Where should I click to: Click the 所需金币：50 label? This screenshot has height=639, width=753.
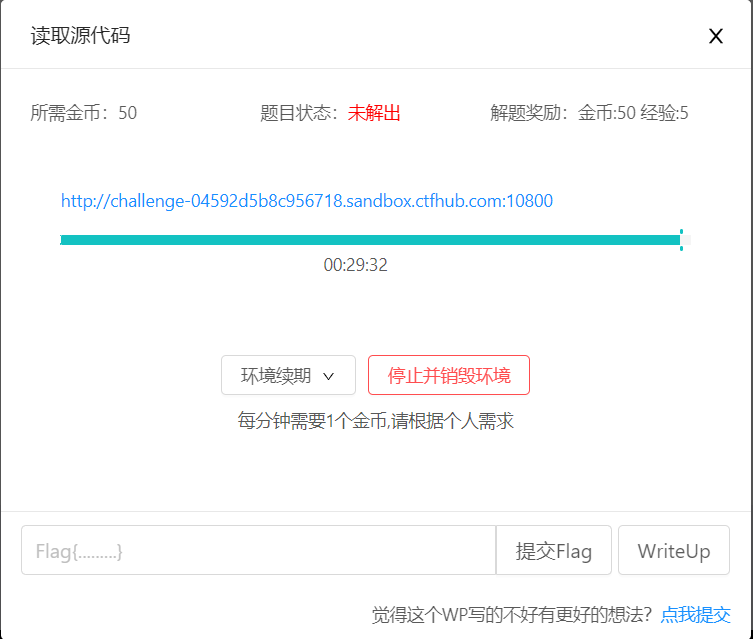tap(84, 113)
